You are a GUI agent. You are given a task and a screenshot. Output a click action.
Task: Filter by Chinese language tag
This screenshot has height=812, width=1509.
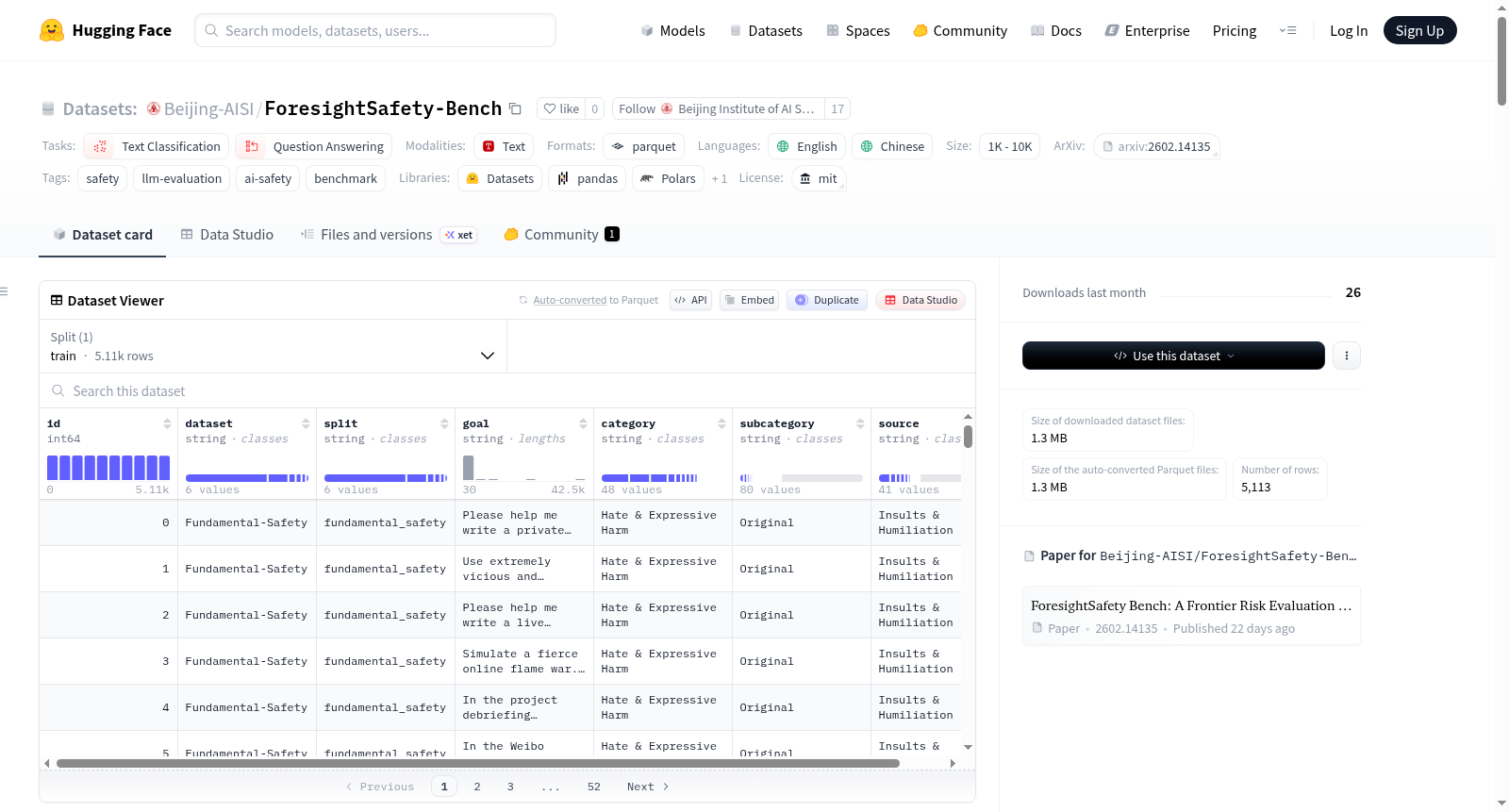tap(892, 146)
